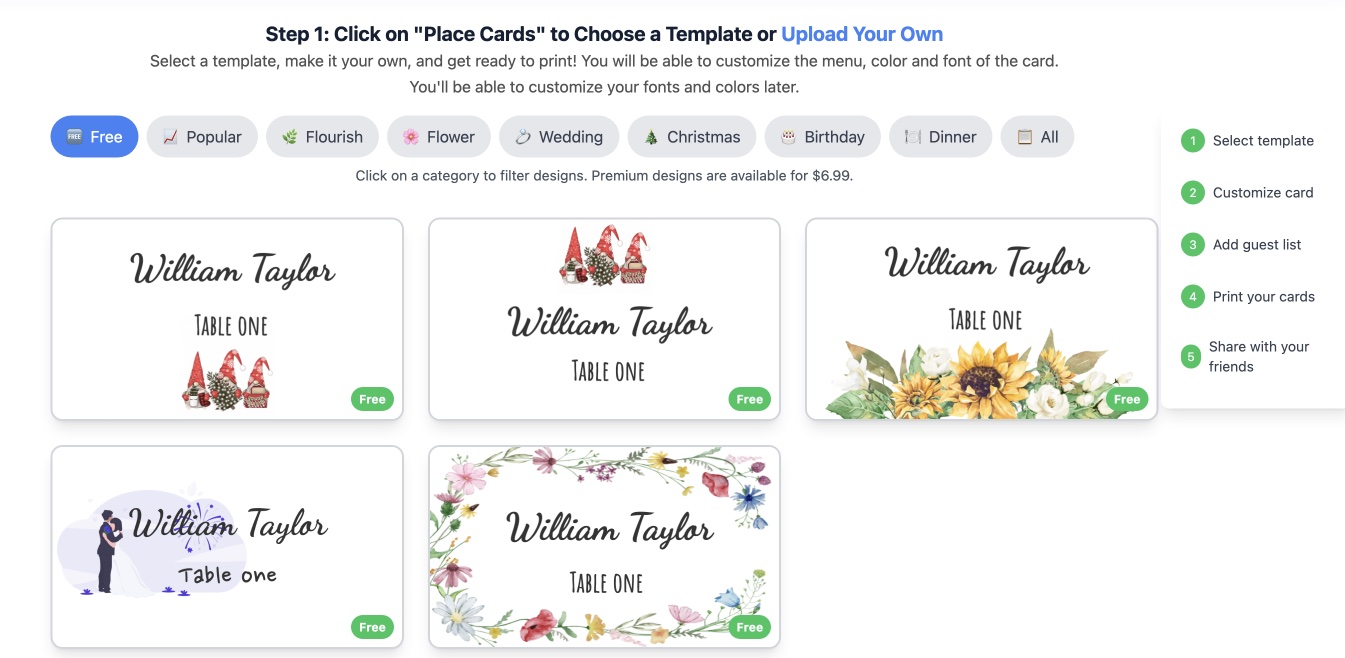Choose the wildflower border place card
Viewport: 1345px width, 658px height.
604,546
